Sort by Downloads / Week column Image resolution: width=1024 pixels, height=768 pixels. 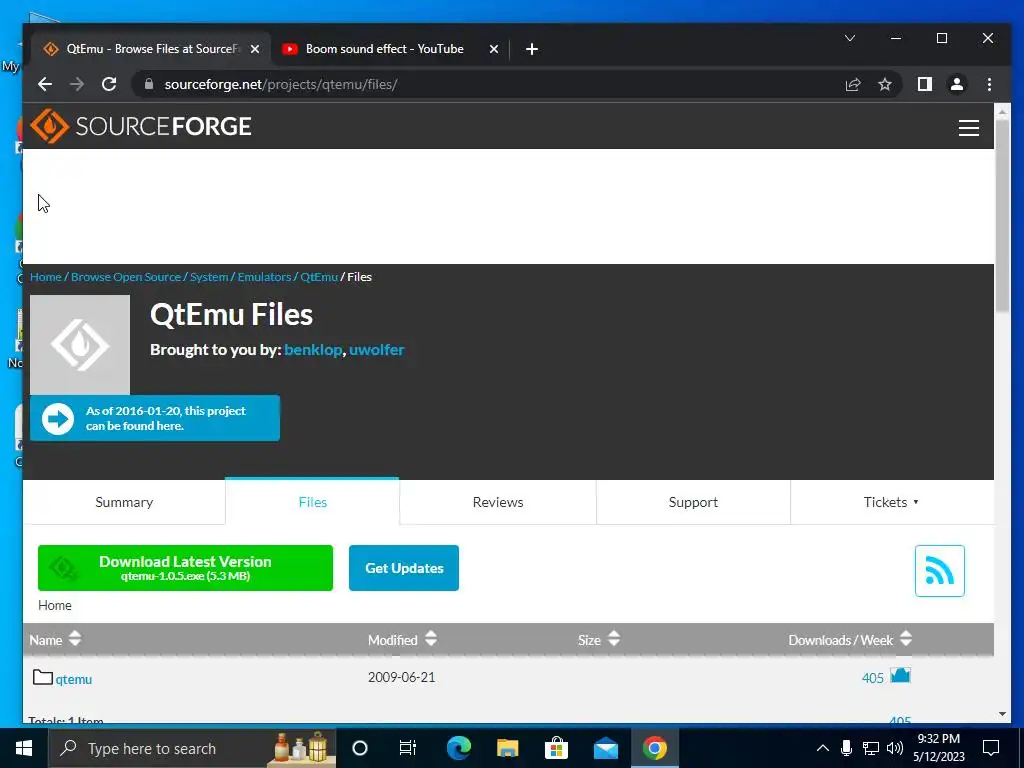point(850,640)
